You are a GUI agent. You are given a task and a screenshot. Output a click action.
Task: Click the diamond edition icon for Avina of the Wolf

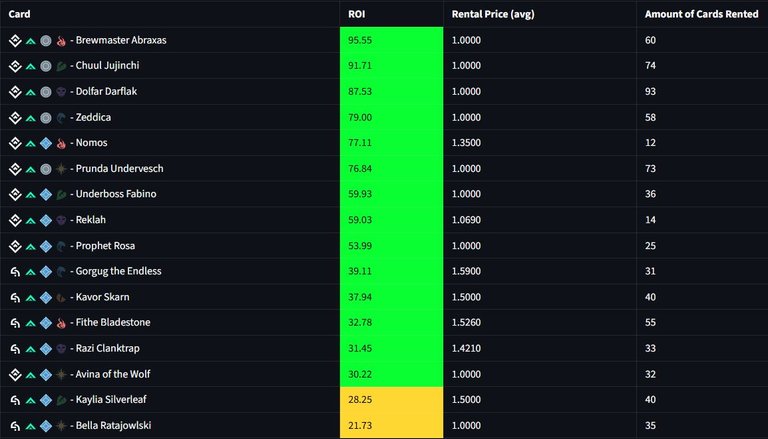point(15,374)
